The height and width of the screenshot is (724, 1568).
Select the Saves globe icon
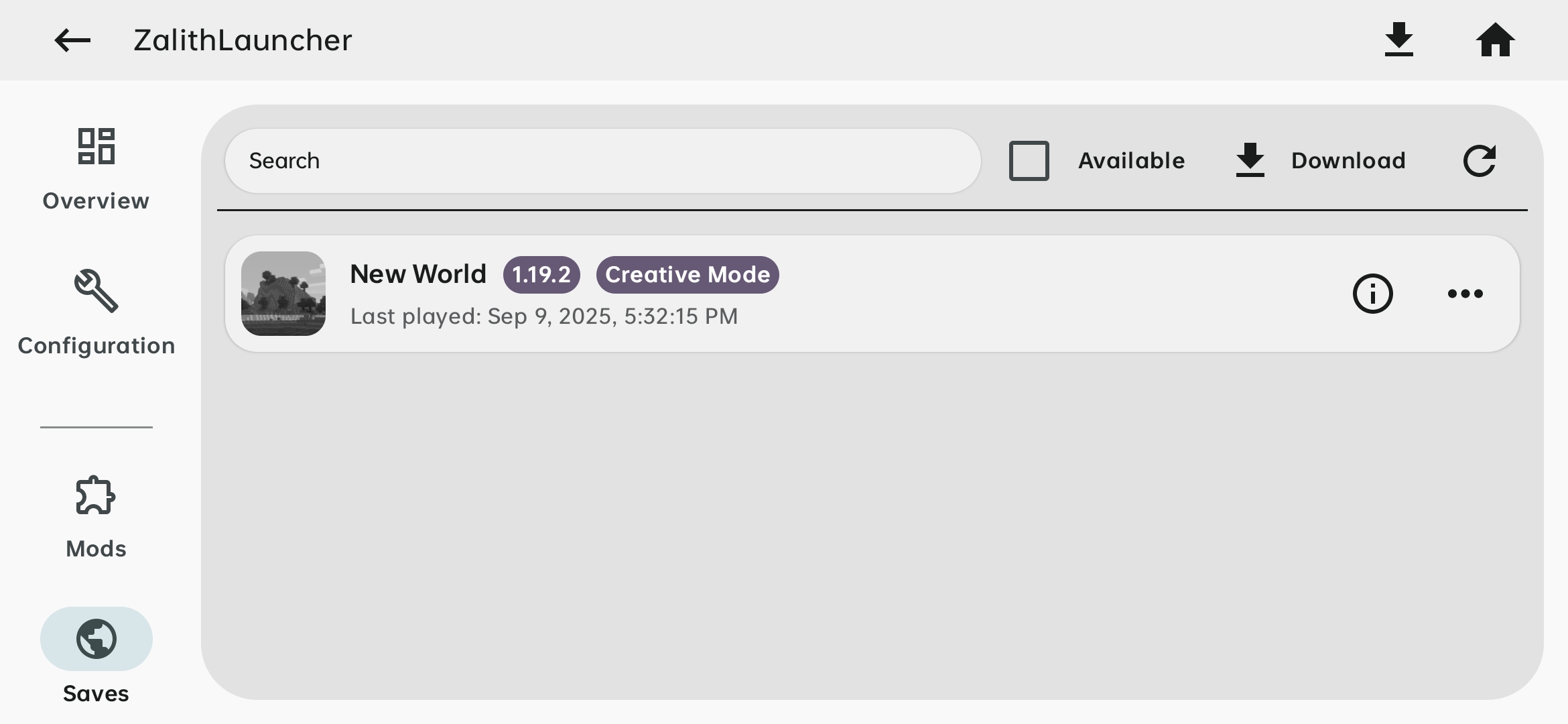point(96,639)
